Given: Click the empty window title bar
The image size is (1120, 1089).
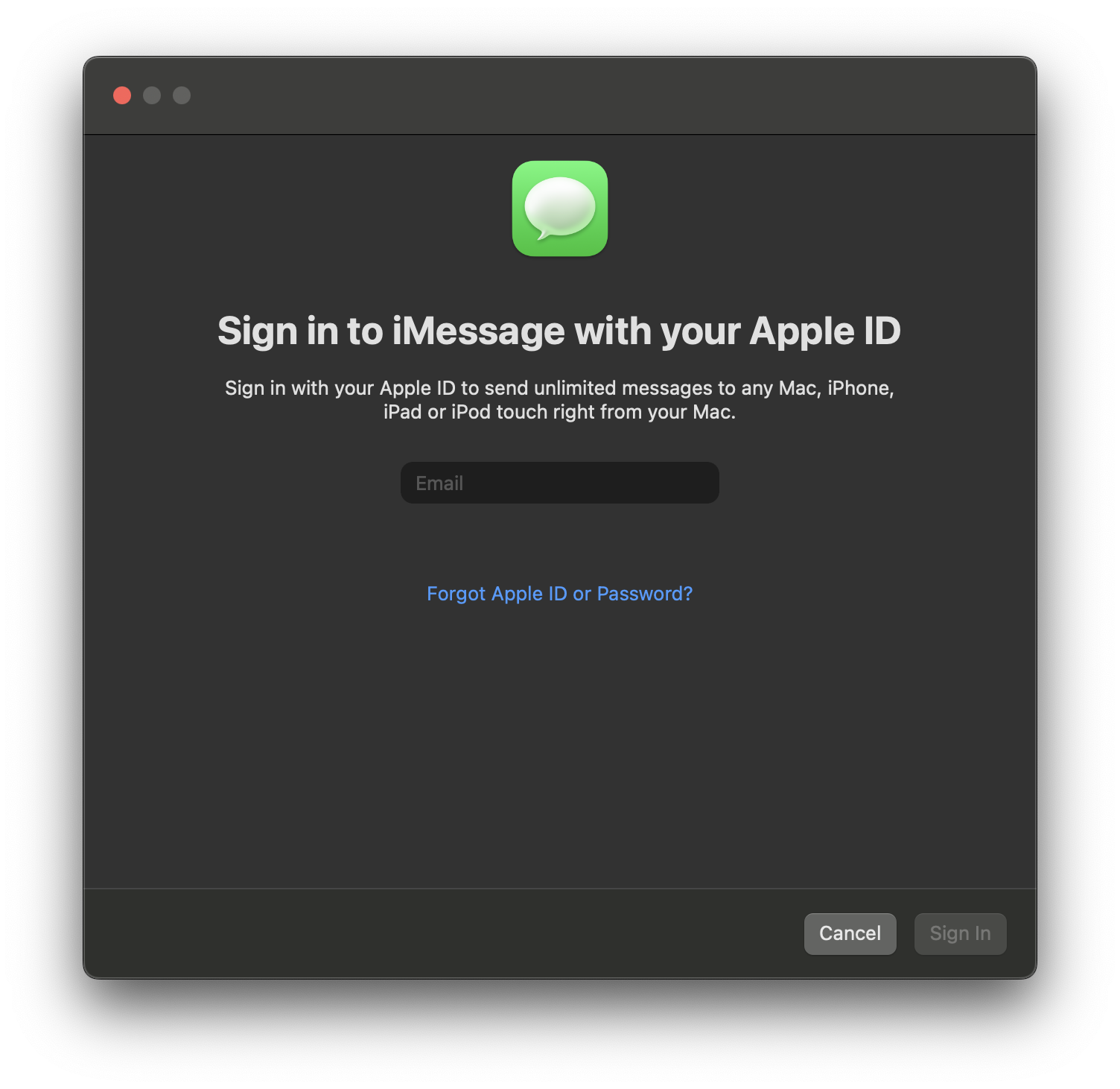Looking at the screenshot, I should pyautogui.click(x=596, y=95).
